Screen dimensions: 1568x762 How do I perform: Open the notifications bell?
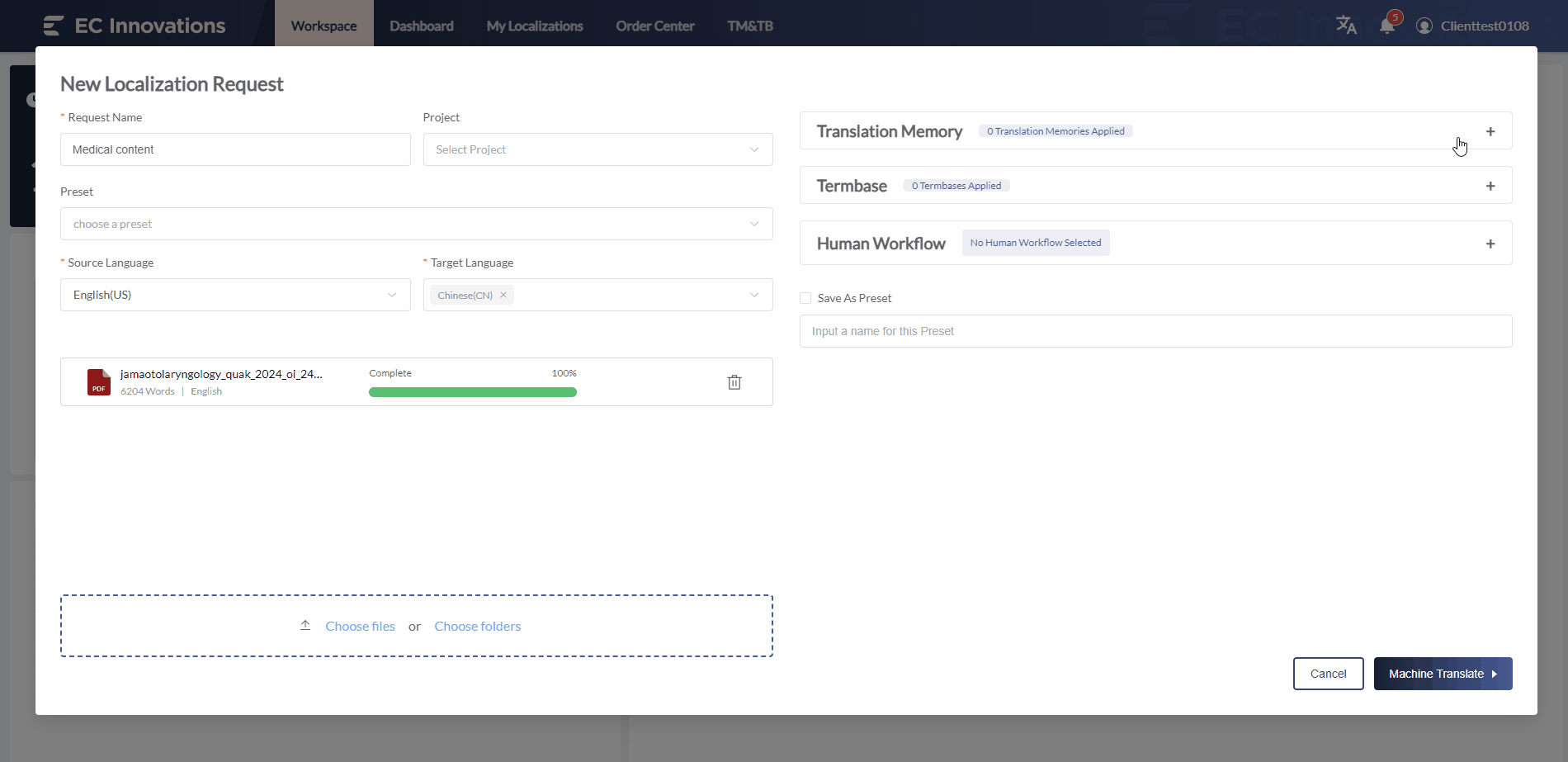pos(1387,26)
